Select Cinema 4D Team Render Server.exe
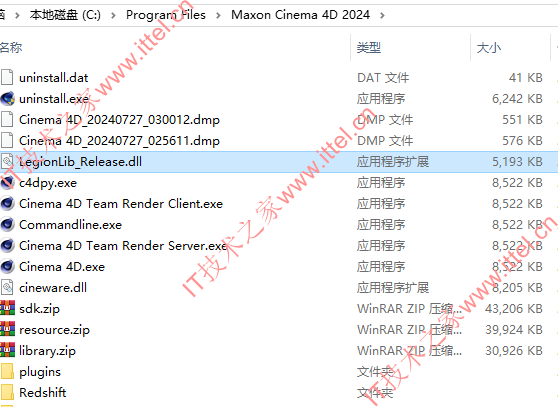The height and width of the screenshot is (407, 558). (x=123, y=246)
